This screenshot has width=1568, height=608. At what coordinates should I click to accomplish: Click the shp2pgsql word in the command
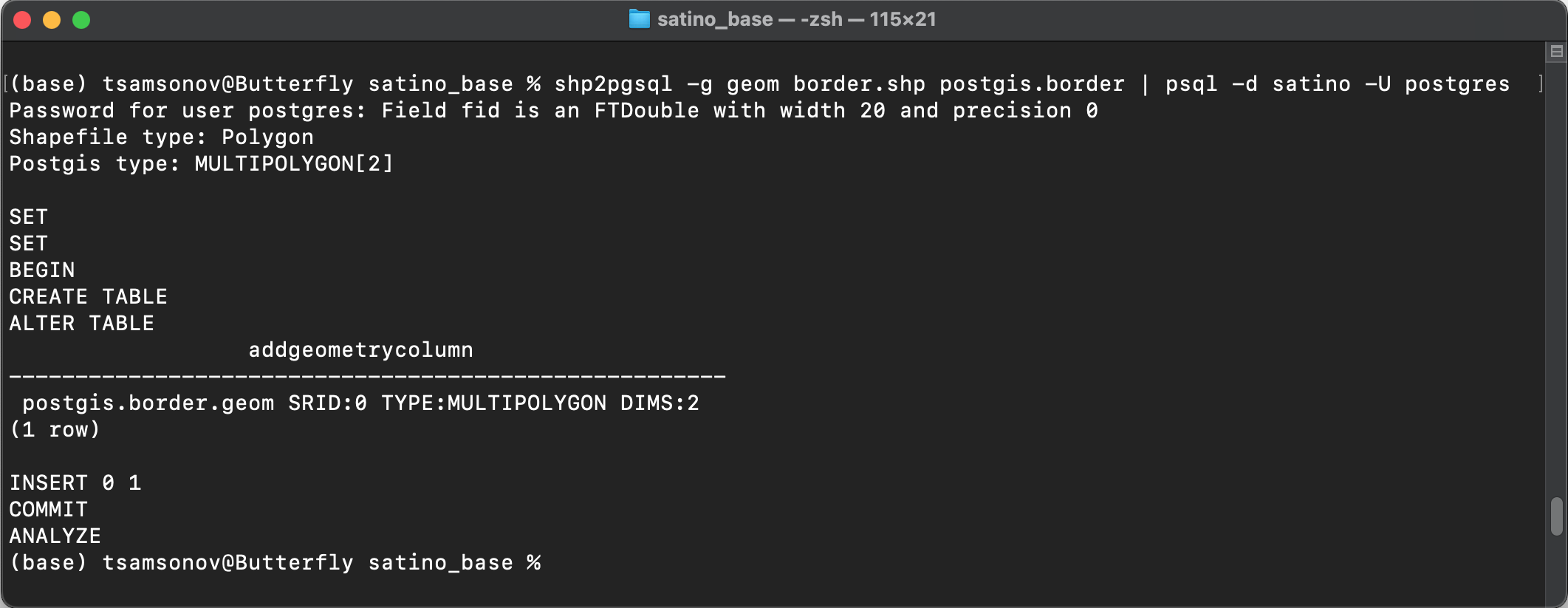[x=613, y=84]
